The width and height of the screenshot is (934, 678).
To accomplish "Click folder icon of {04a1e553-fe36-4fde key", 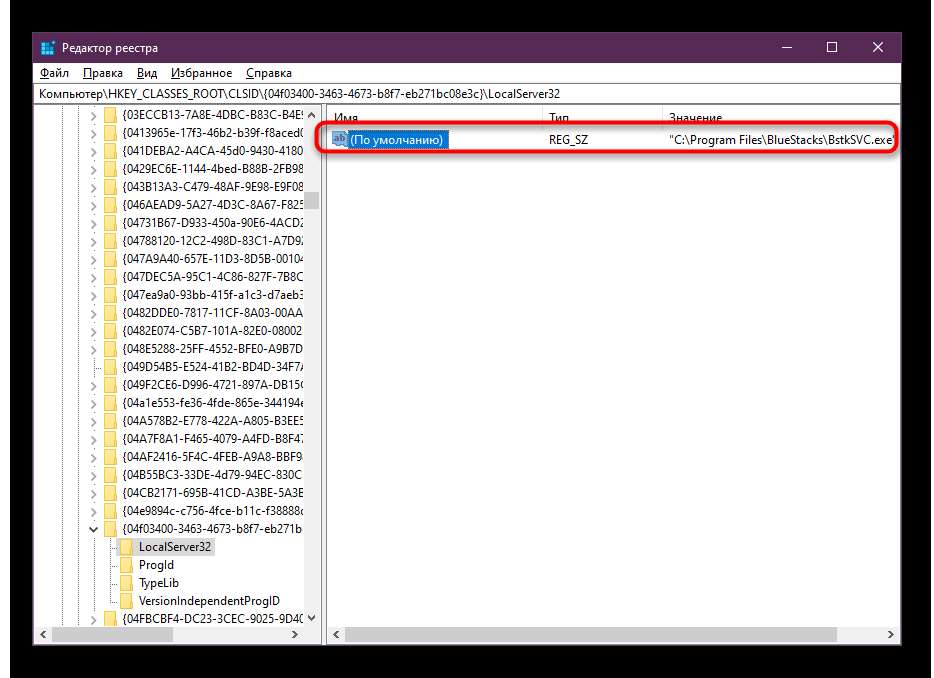I will [x=110, y=403].
